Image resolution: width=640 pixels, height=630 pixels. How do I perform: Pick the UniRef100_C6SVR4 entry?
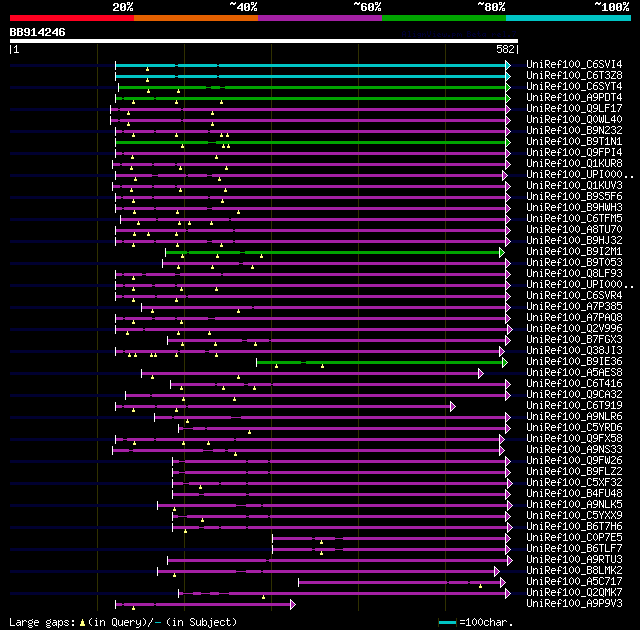click(x=574, y=296)
